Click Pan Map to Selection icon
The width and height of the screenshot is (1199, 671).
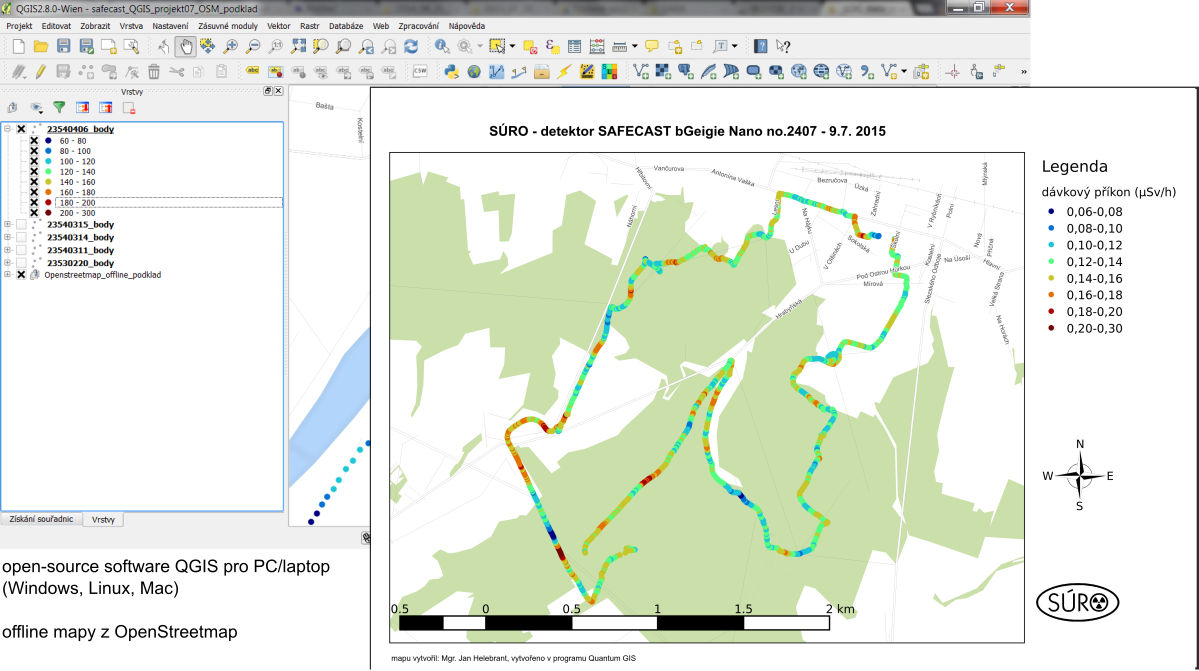click(x=207, y=47)
